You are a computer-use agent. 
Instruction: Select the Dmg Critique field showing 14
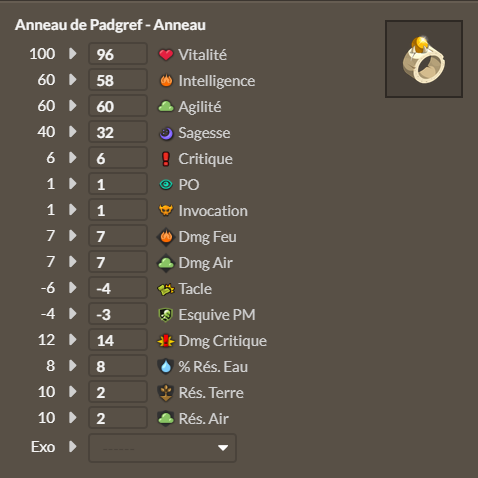point(118,340)
